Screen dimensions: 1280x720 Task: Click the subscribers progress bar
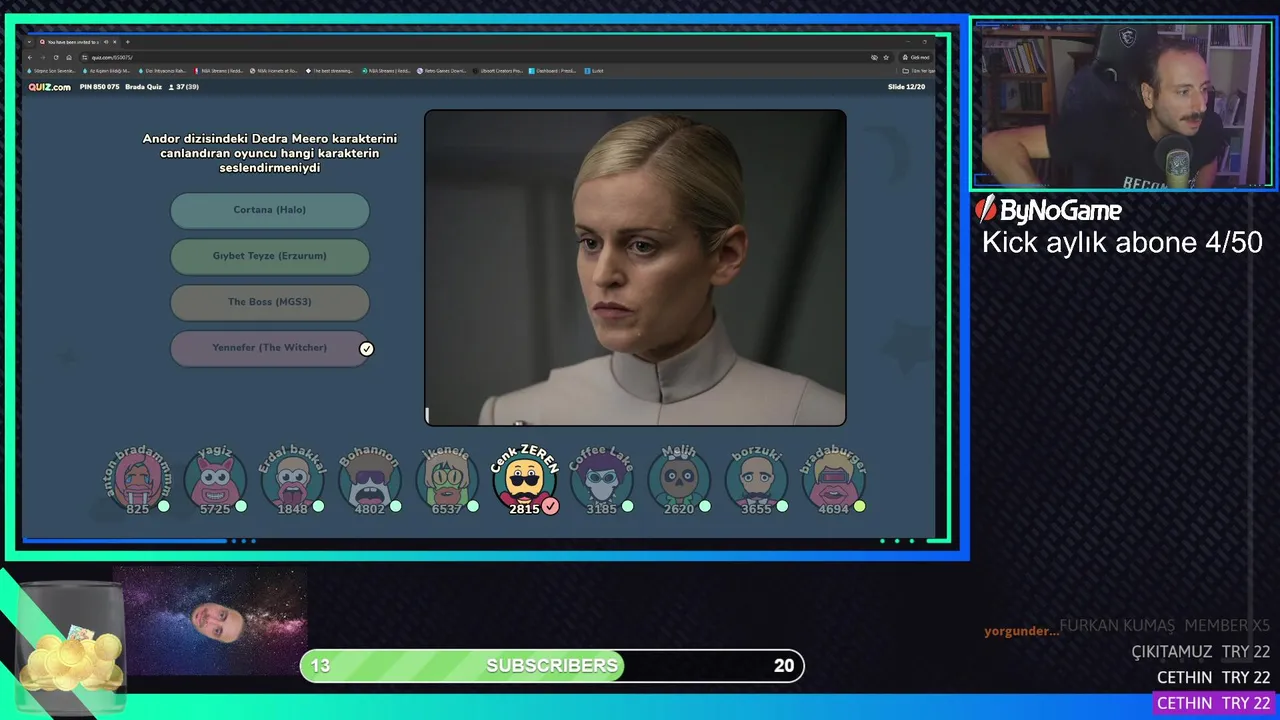pos(552,666)
